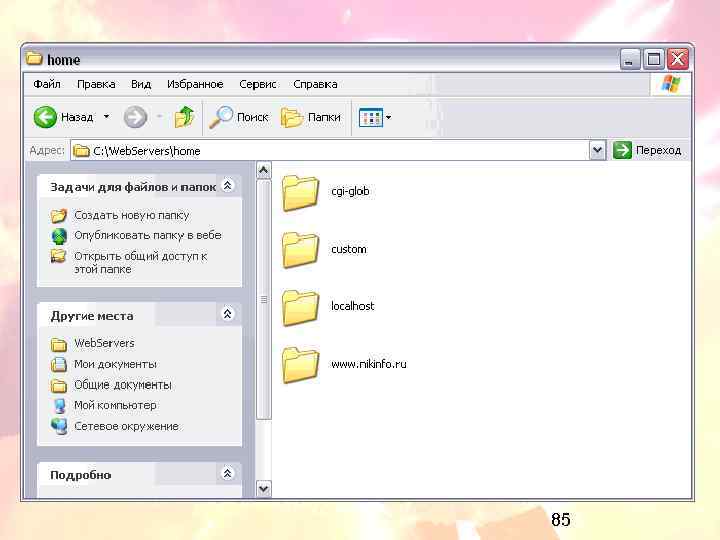Select the www.nikinfo.ru folder icon
Screen dimensions: 720x540
click(300, 365)
